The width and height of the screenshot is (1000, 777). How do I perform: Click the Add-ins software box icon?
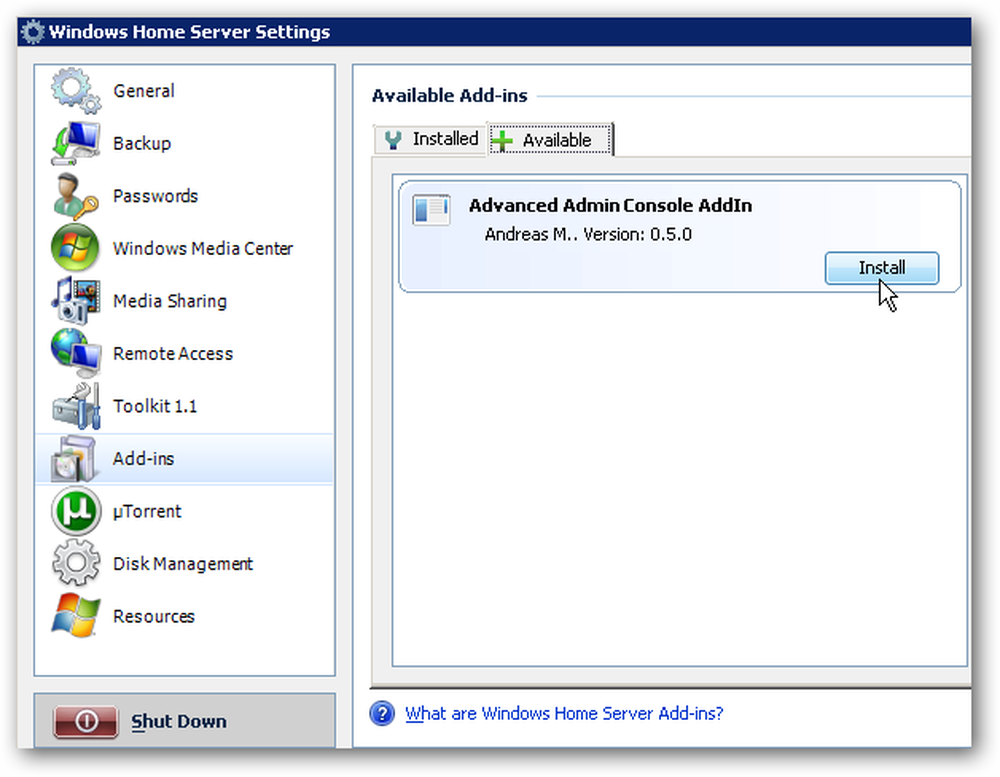click(x=76, y=459)
